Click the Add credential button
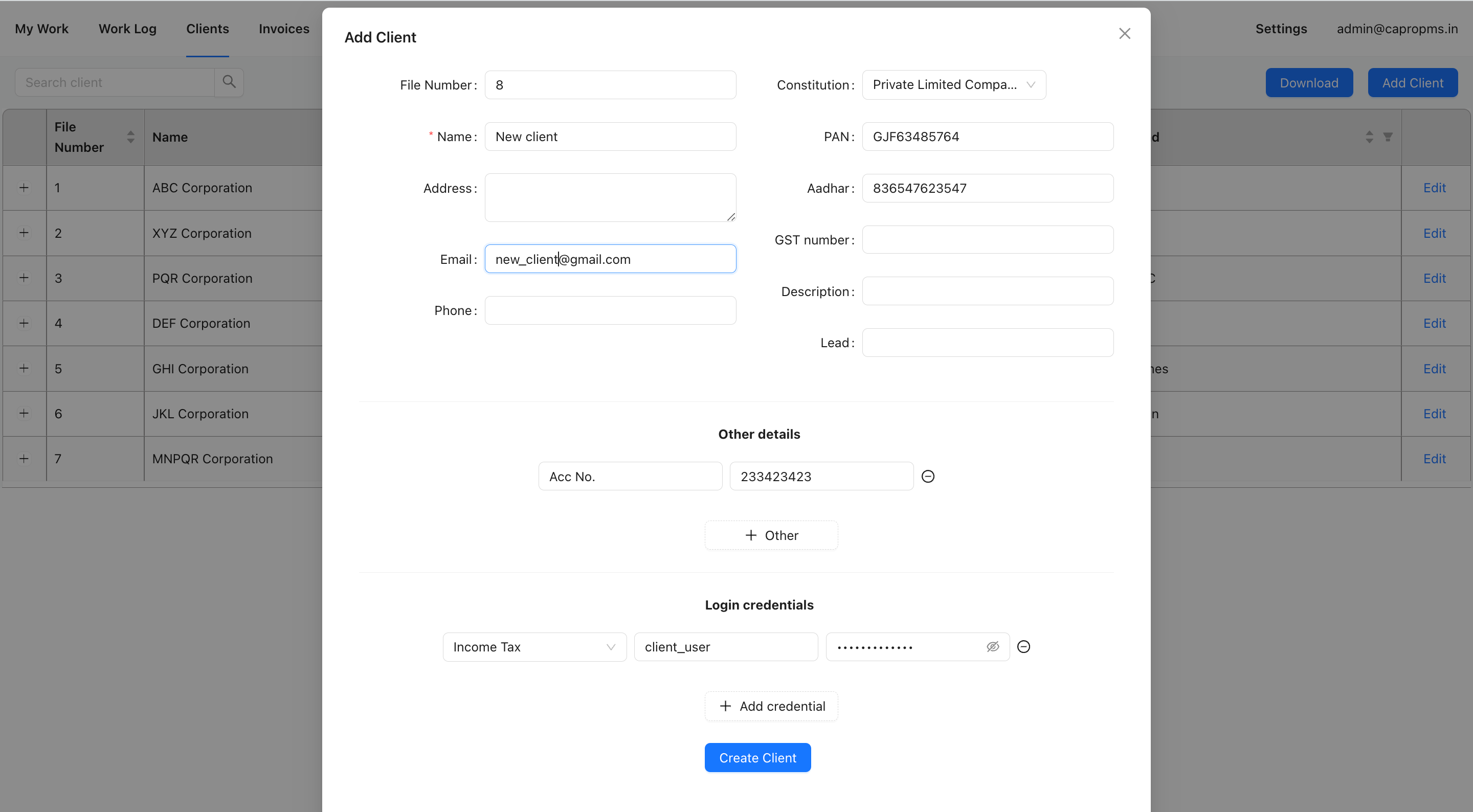This screenshot has width=1473, height=812. (x=771, y=706)
